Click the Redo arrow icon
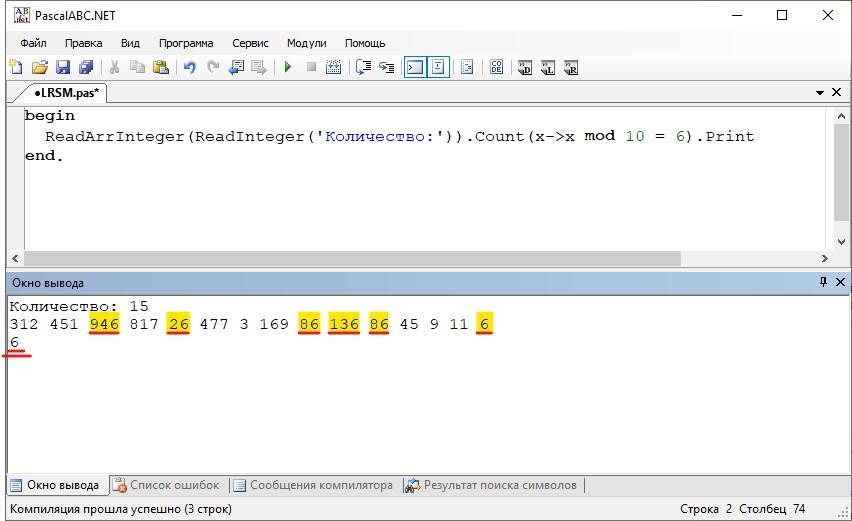 click(213, 67)
